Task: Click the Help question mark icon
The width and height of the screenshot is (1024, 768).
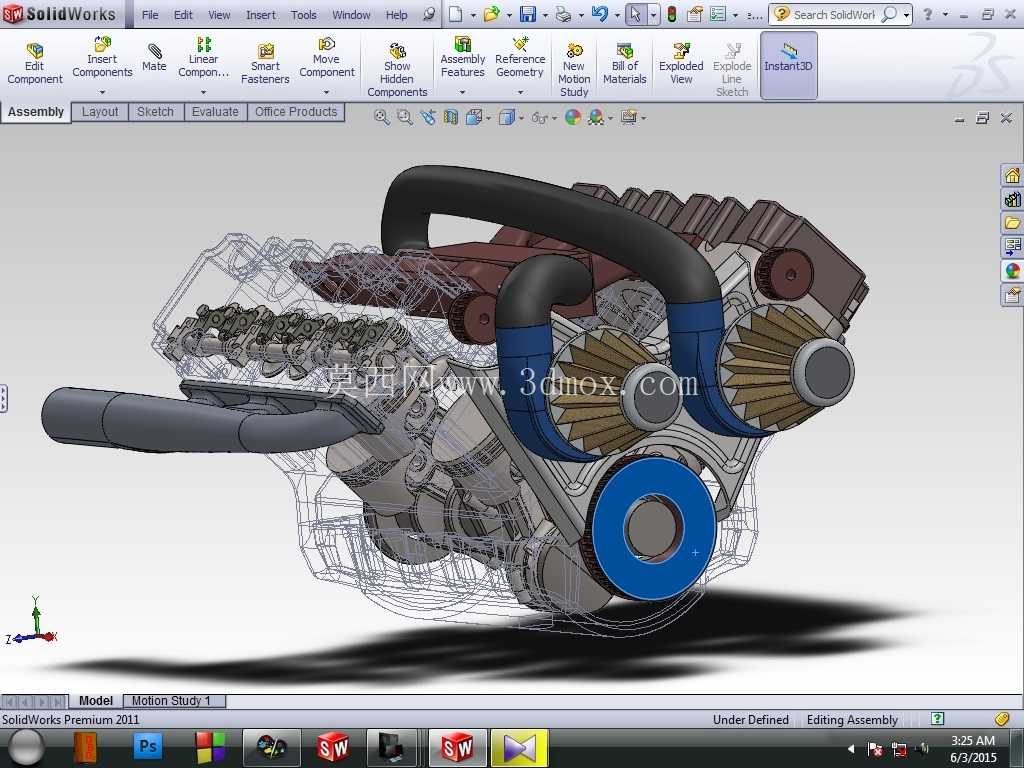Action: point(927,14)
